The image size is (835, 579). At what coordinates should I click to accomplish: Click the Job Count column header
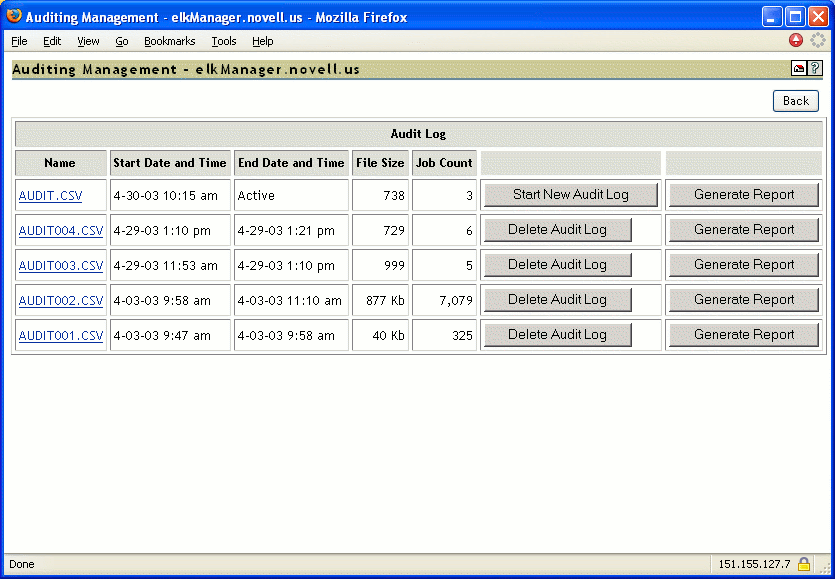(x=444, y=163)
